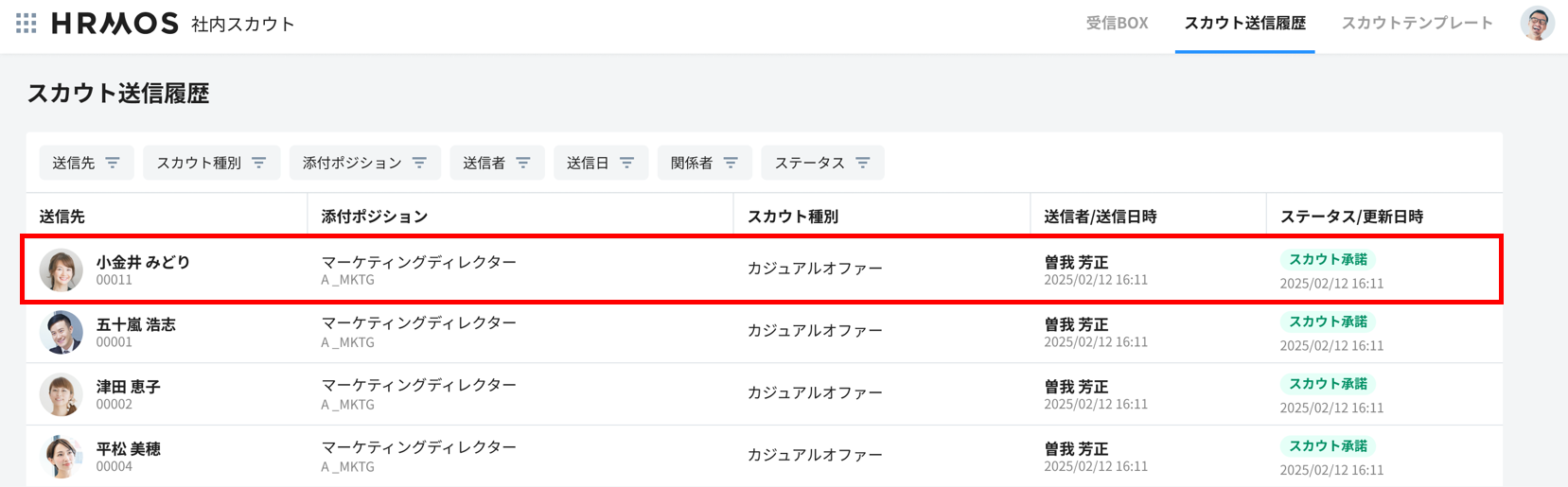Viewport: 1568px width, 487px height.
Task: Click the HRMOS logo
Action: click(x=115, y=24)
